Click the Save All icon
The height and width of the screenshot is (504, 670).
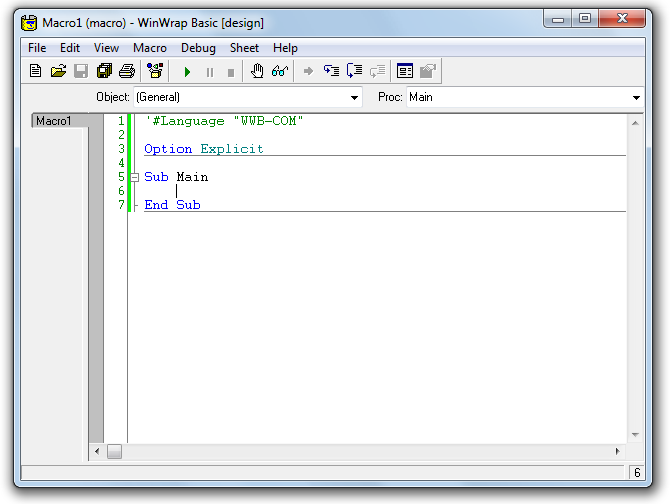tap(104, 71)
